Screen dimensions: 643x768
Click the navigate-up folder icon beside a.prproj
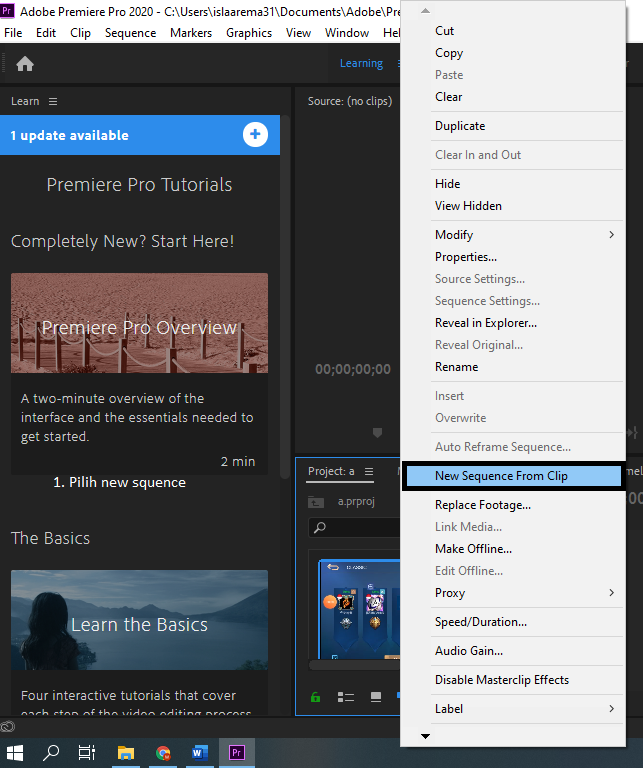pyautogui.click(x=316, y=502)
